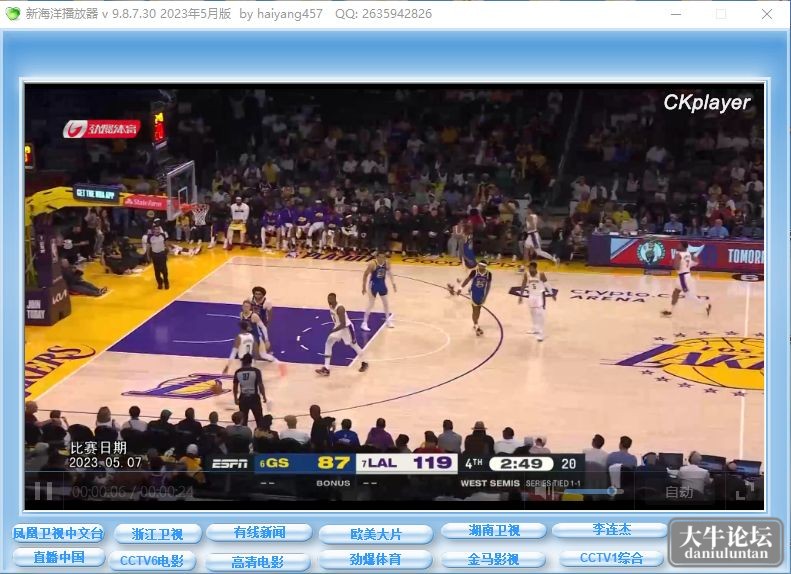This screenshot has width=791, height=574.
Task: Switch to the 凤凰卫视中文台 channel
Action: click(x=58, y=533)
